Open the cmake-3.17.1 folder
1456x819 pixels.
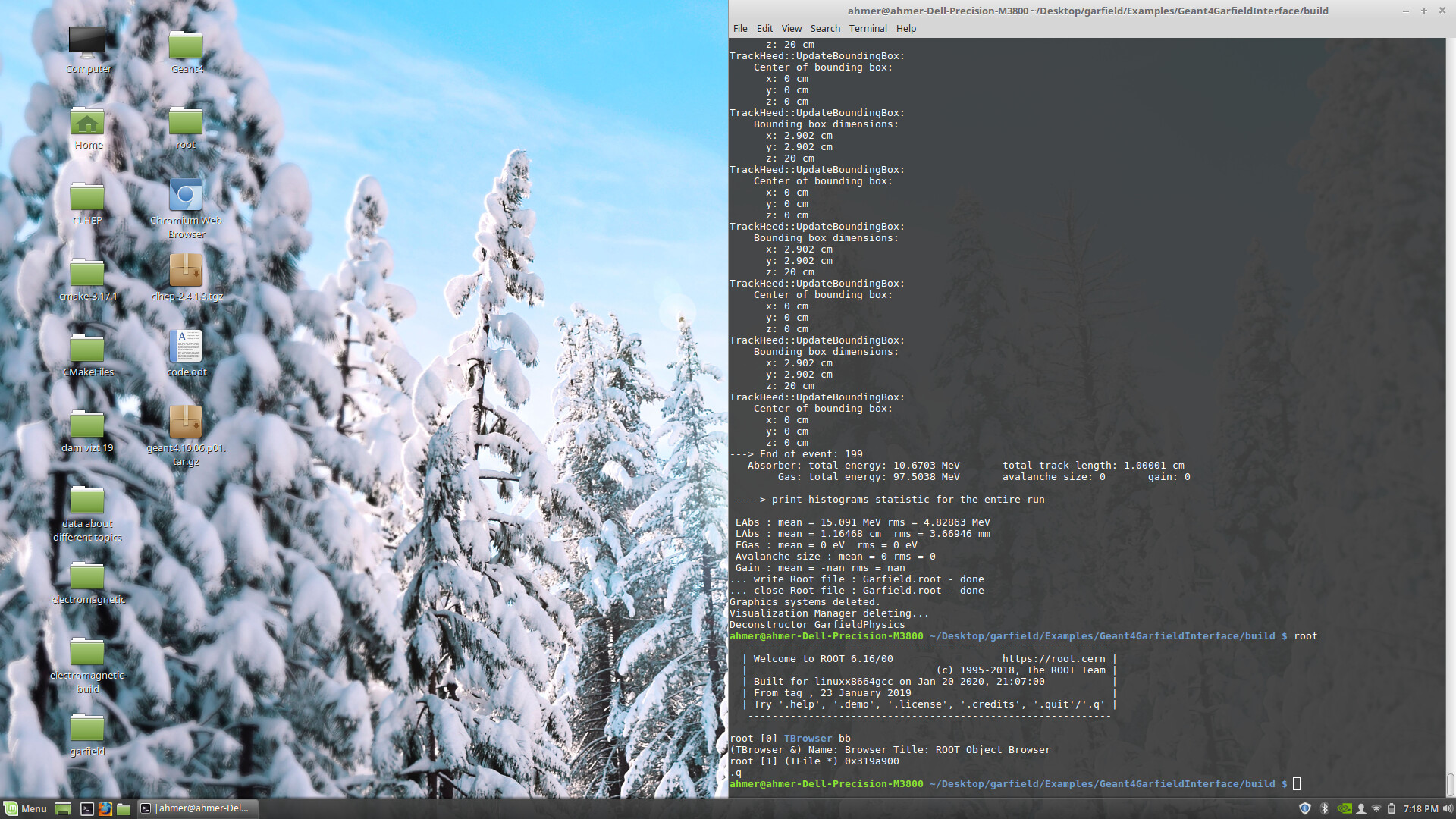pos(87,278)
